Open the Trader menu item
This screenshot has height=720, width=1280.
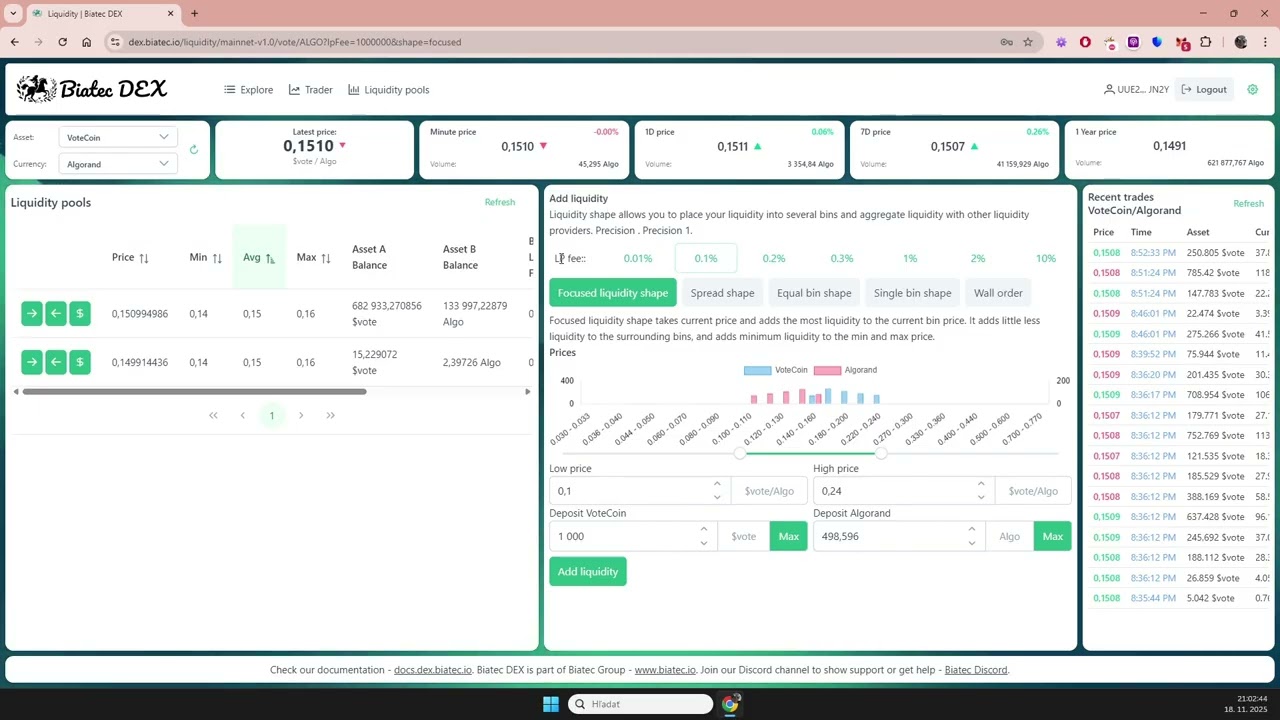(x=311, y=89)
